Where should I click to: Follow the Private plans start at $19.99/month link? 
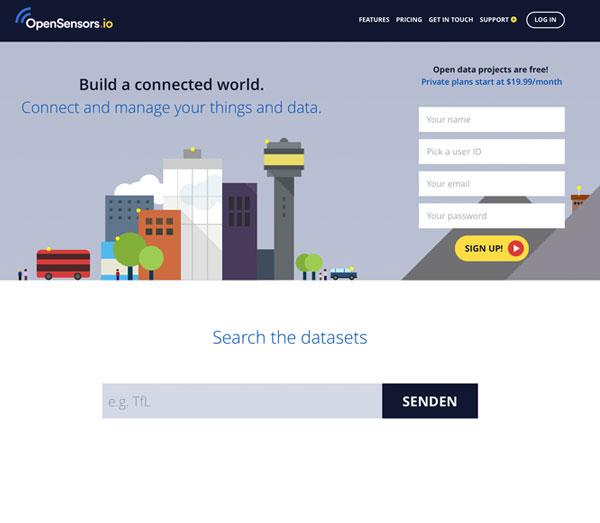[491, 82]
